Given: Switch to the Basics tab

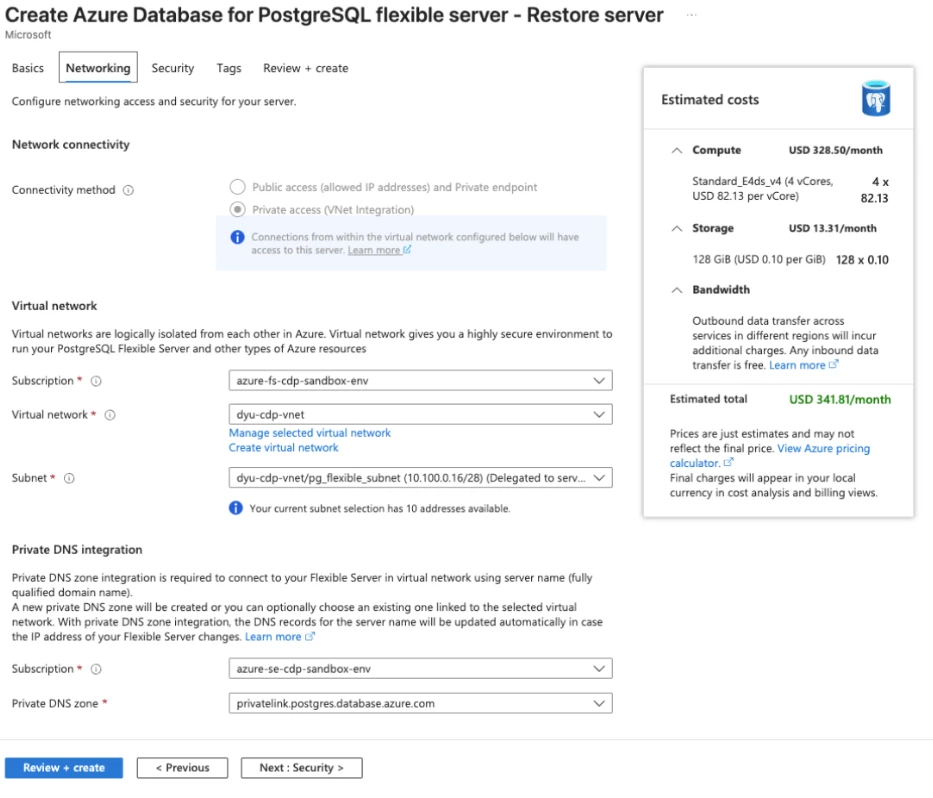Looking at the screenshot, I should [28, 68].
